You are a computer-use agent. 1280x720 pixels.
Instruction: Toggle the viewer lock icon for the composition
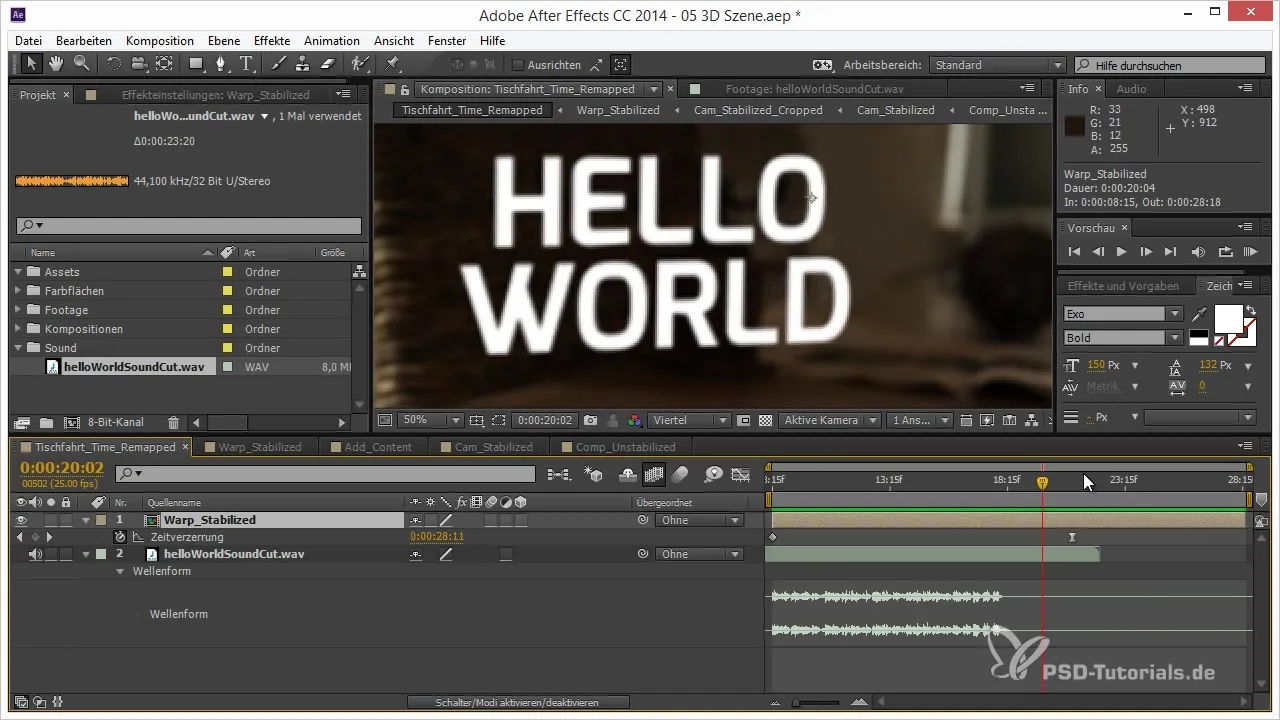[405, 89]
